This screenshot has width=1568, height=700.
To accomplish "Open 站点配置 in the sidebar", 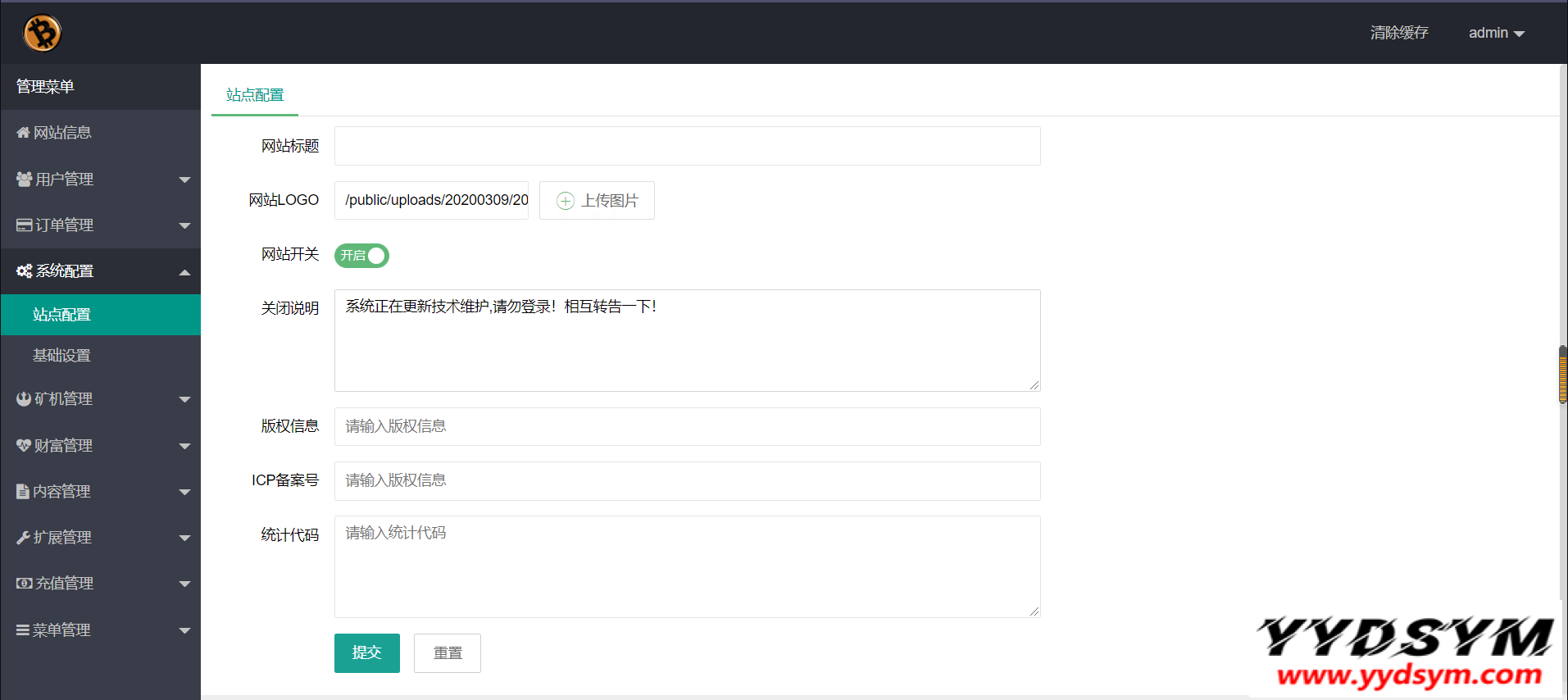I will coord(101,315).
